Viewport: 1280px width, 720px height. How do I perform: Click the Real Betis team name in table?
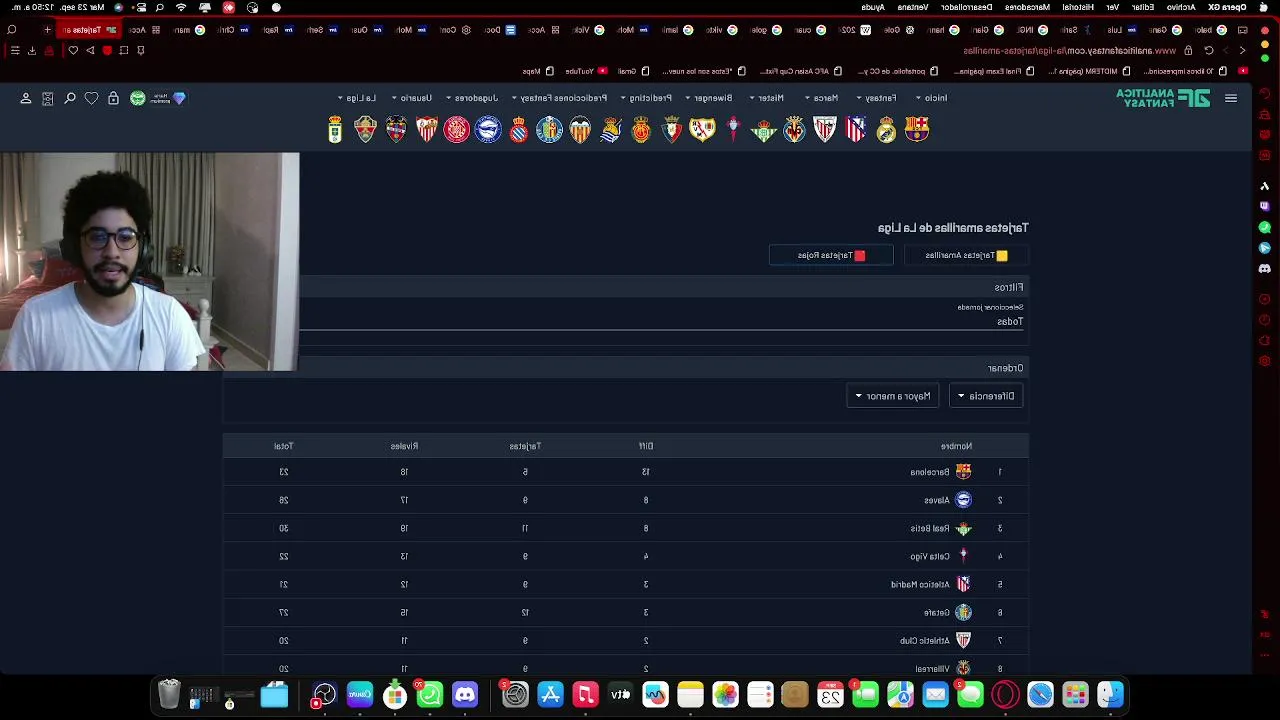click(x=930, y=528)
